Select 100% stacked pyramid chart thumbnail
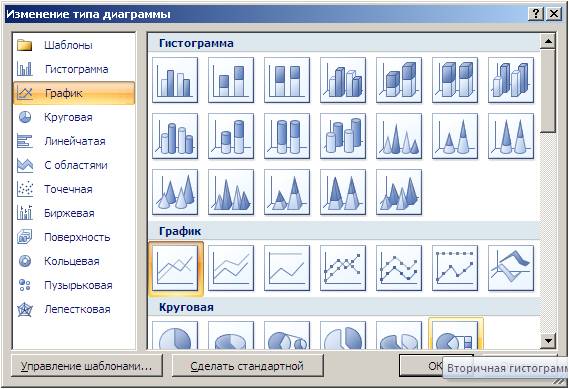This screenshot has height=389, width=569. [343, 192]
